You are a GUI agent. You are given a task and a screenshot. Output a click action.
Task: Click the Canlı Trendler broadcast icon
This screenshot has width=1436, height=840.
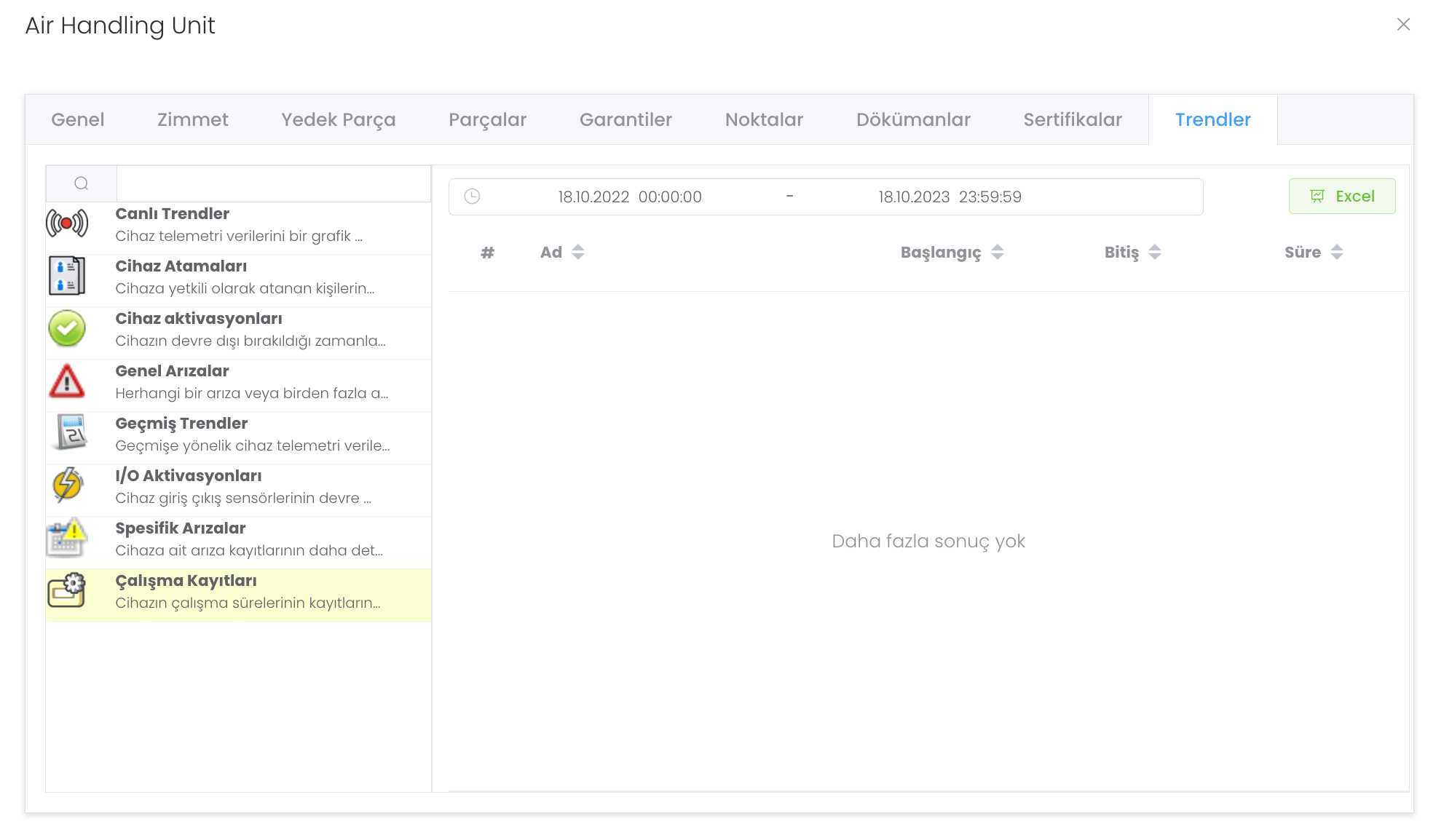point(67,223)
